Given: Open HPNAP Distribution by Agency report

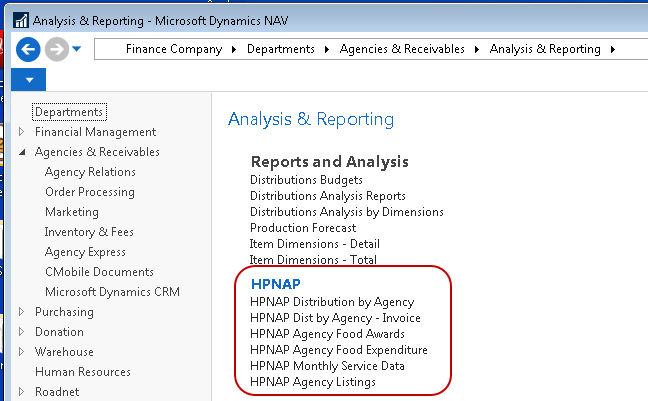Looking at the screenshot, I should click(331, 302).
